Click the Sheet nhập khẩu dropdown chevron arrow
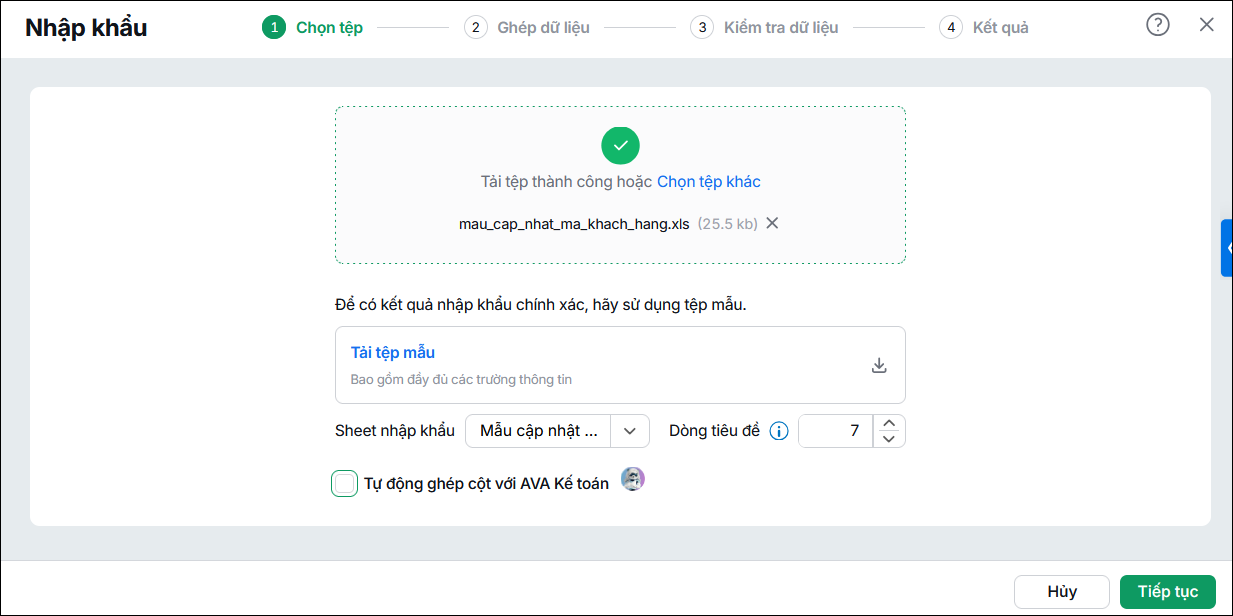The width and height of the screenshot is (1233, 616). tap(629, 431)
